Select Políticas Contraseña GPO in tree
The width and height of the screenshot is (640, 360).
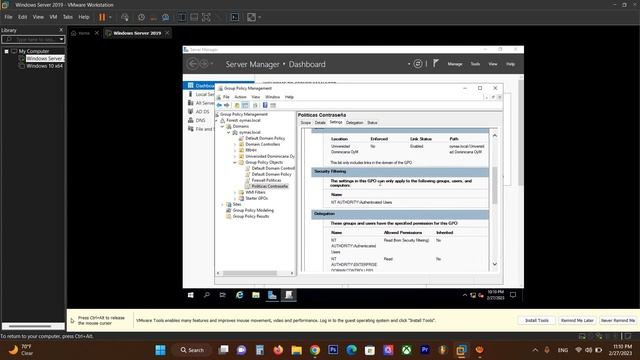point(269,186)
